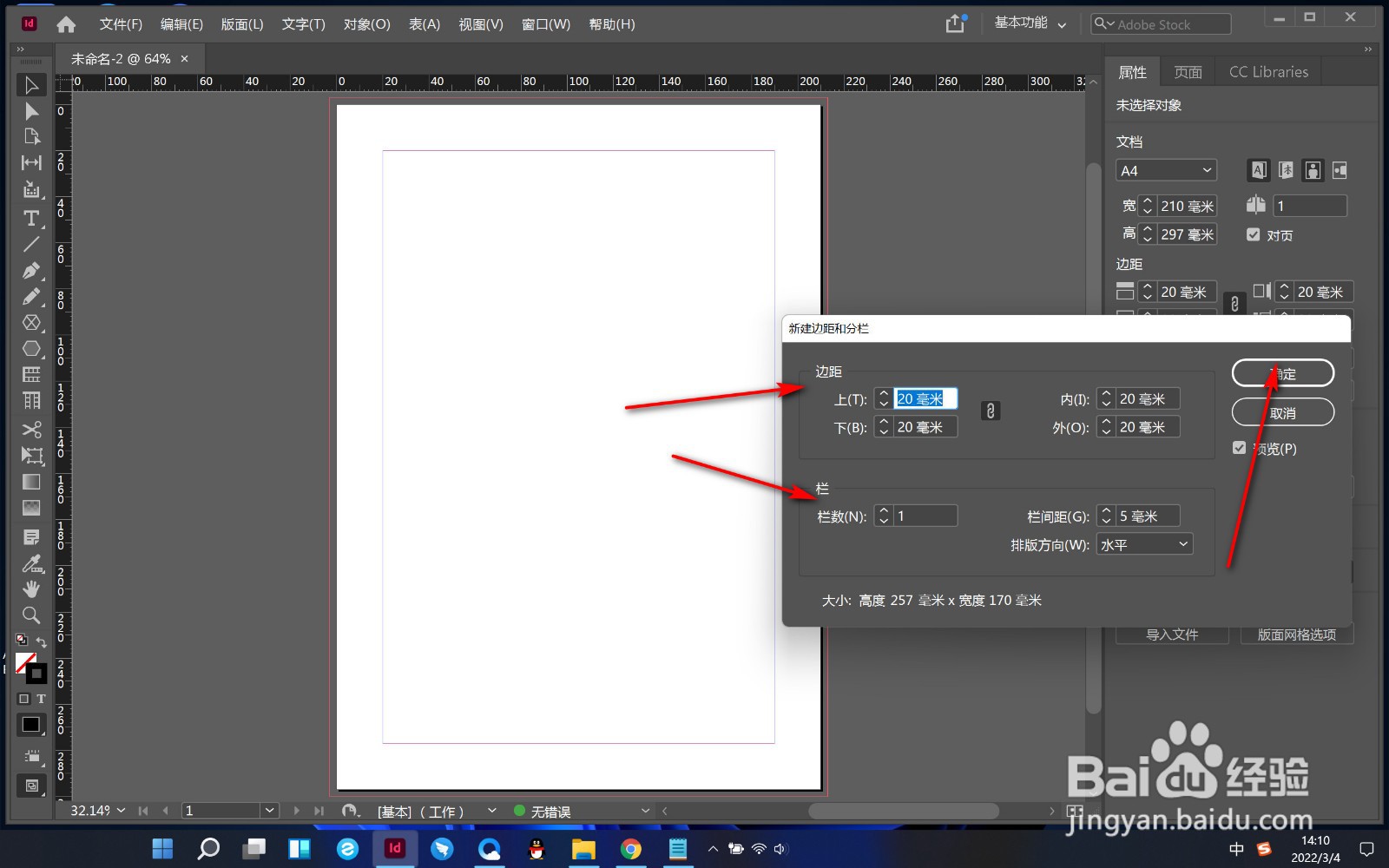Select the Pencil tool
Image resolution: width=1389 pixels, height=868 pixels.
point(31,296)
